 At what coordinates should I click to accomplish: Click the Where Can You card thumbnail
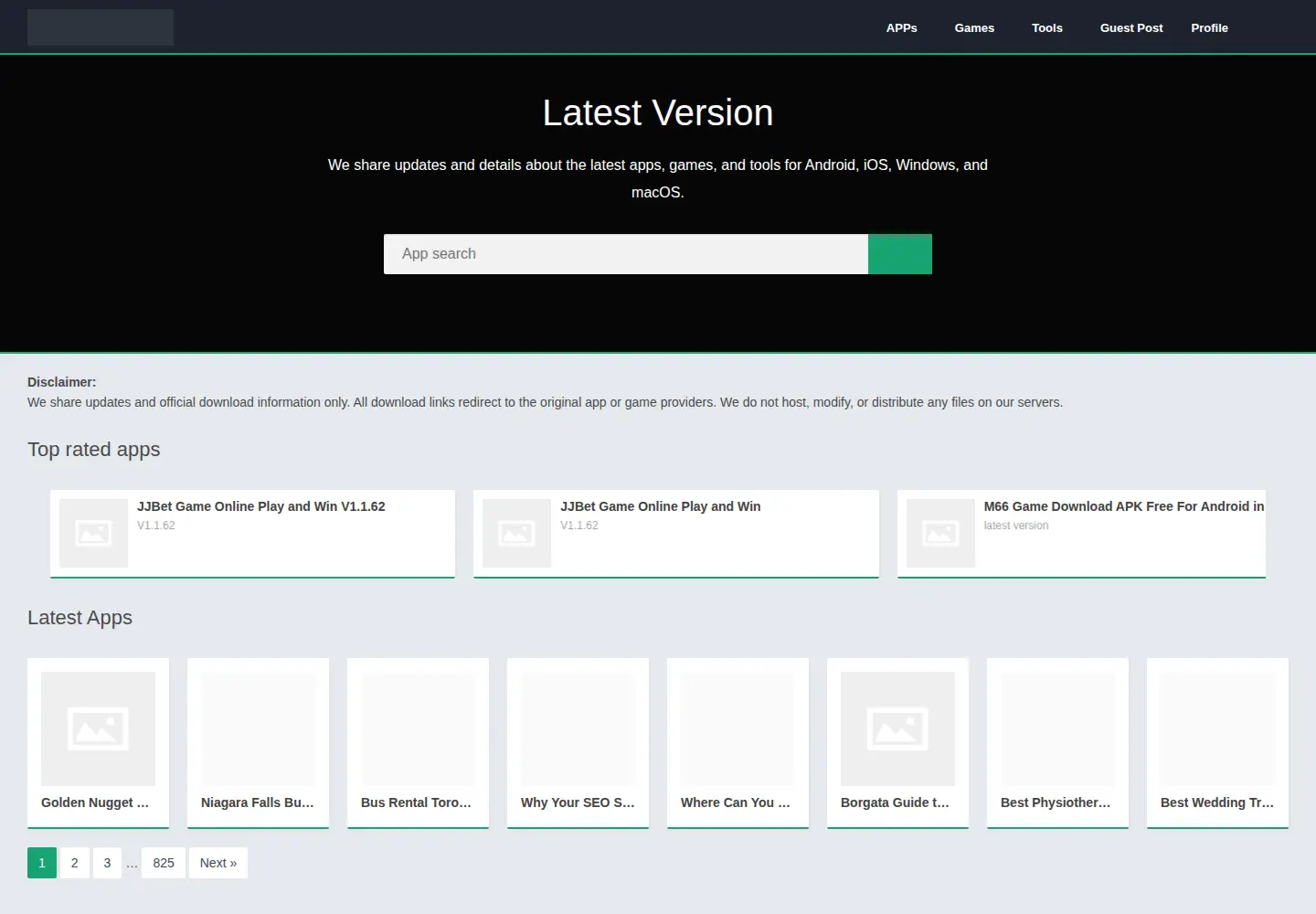[x=738, y=728]
